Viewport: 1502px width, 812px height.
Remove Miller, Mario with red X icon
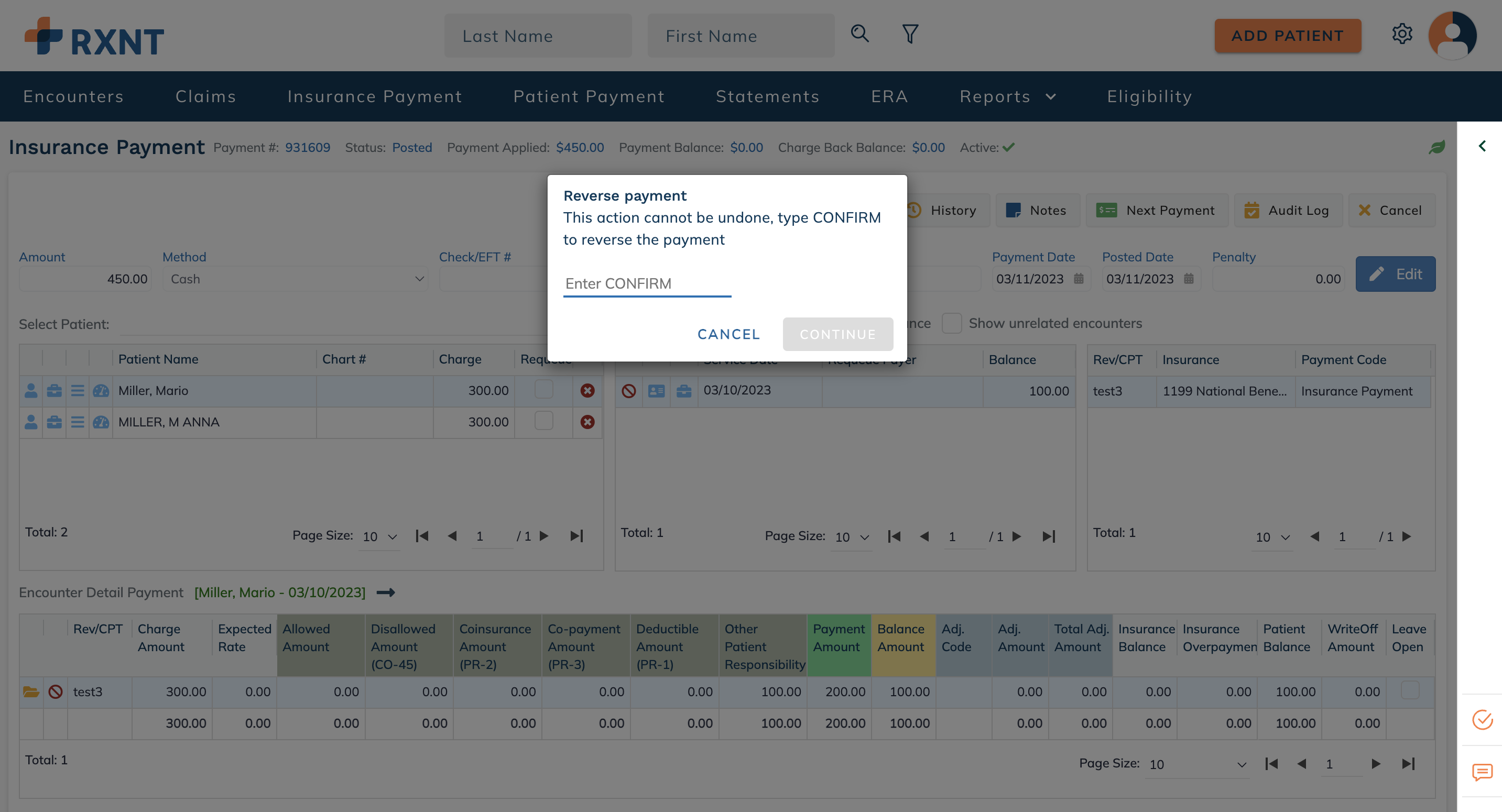(x=587, y=391)
